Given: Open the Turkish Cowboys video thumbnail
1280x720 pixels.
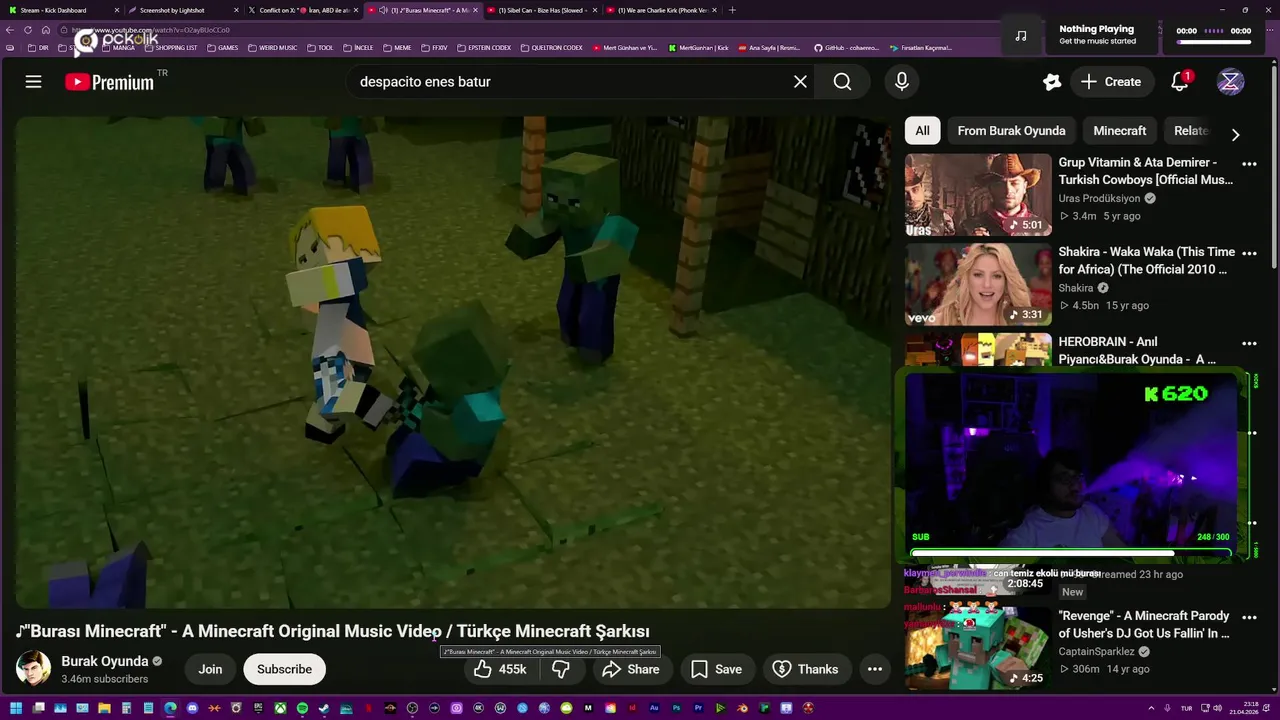Looking at the screenshot, I should (978, 194).
